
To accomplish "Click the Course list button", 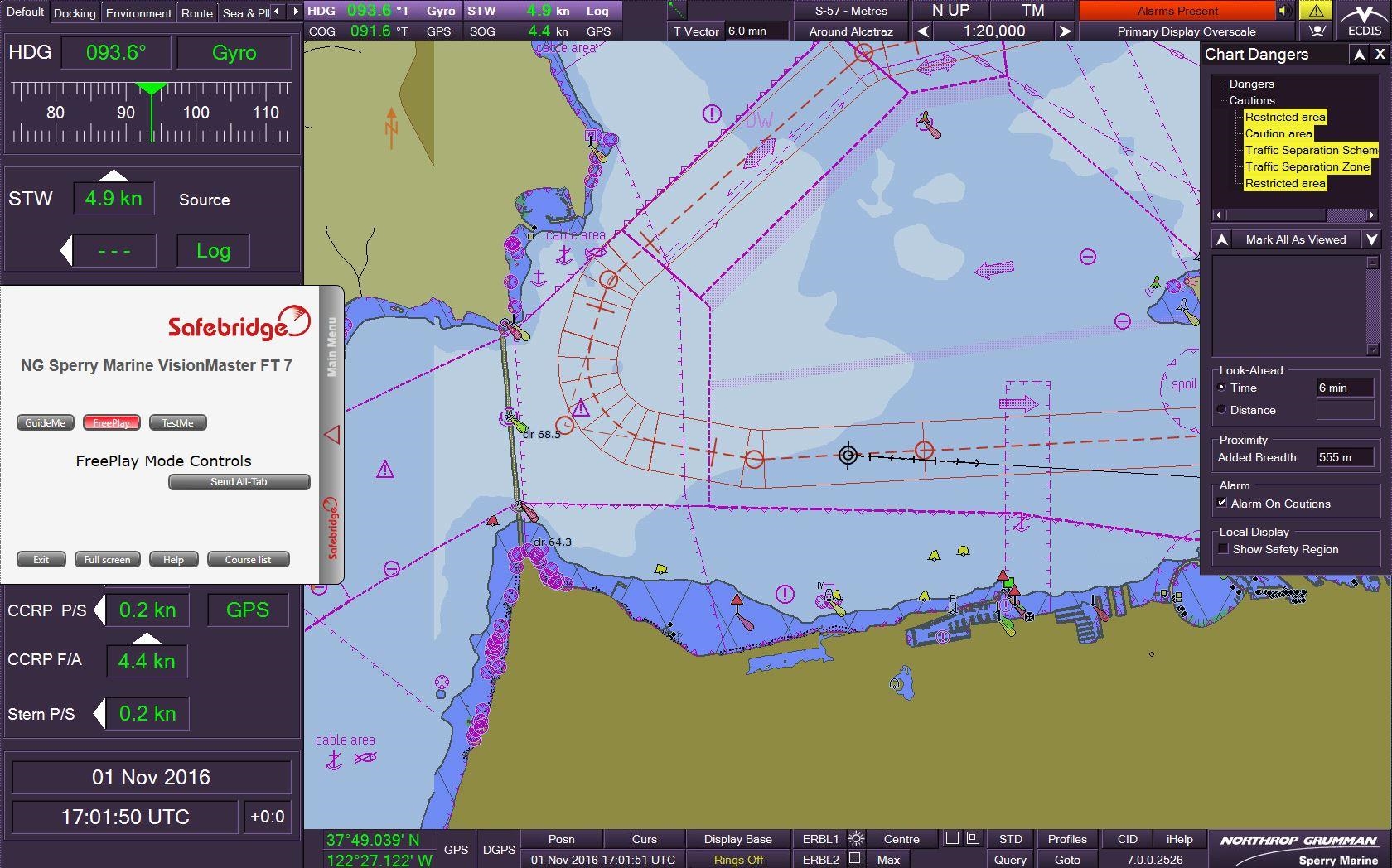I will coord(248,559).
